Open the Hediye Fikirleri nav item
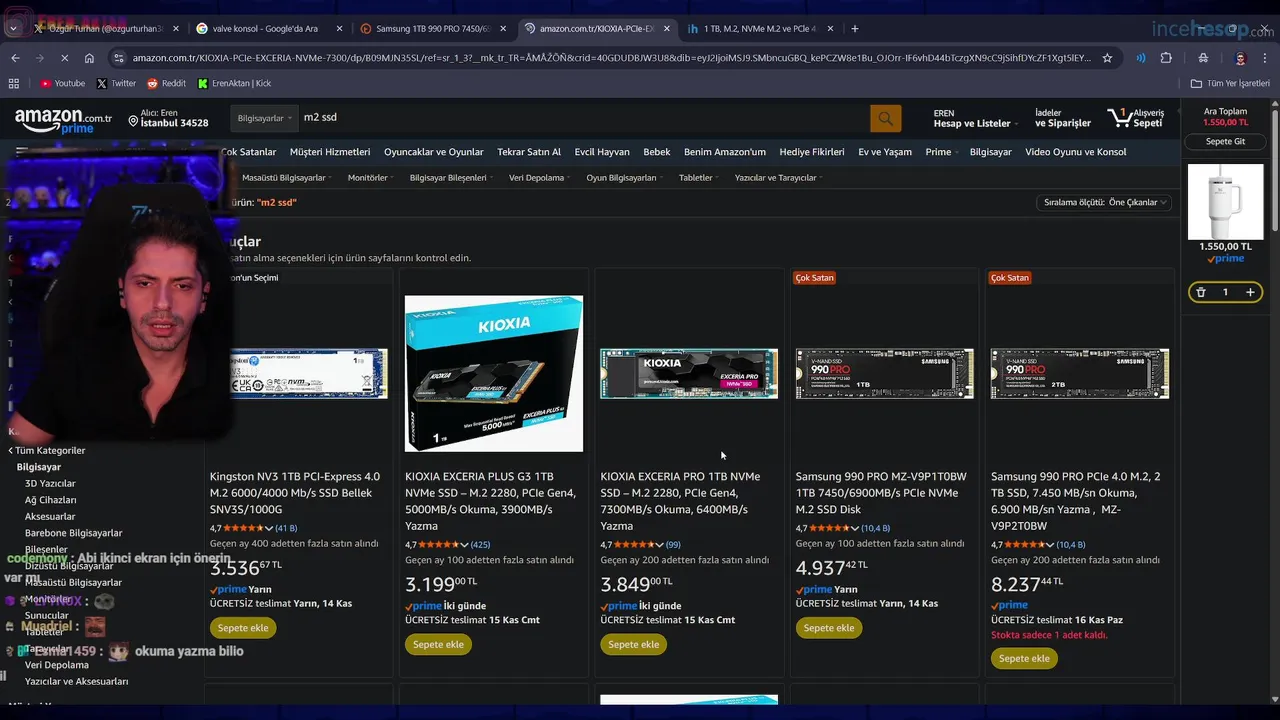This screenshot has height=720, width=1280. tap(812, 152)
